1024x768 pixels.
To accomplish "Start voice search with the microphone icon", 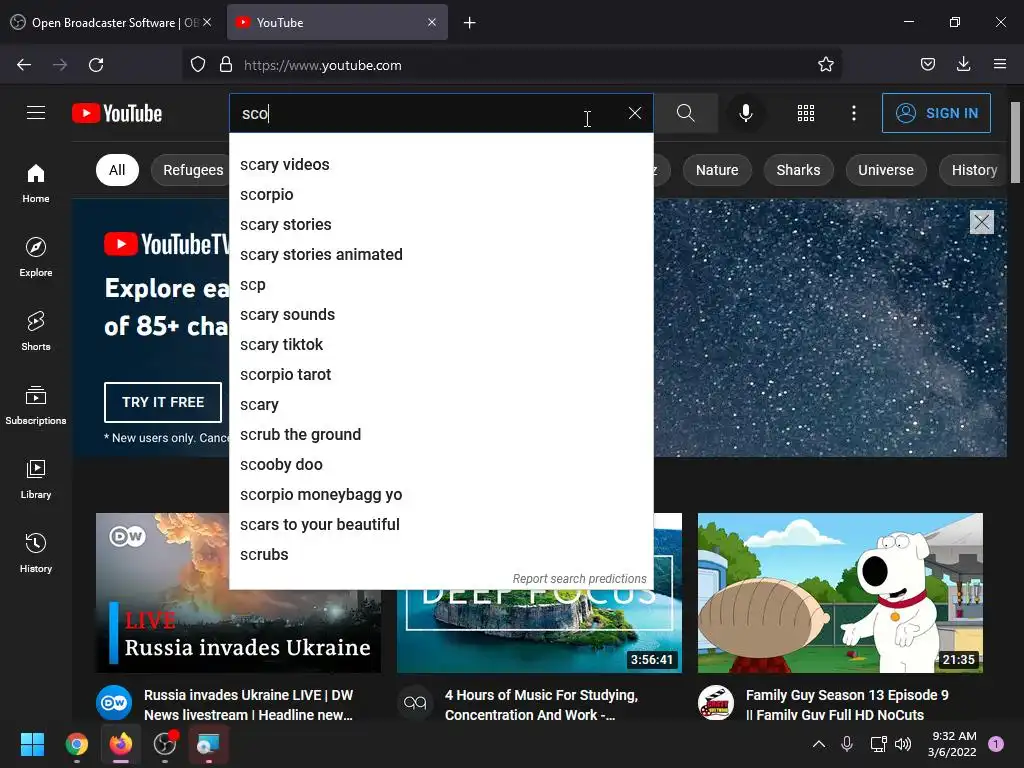I will coord(746,113).
